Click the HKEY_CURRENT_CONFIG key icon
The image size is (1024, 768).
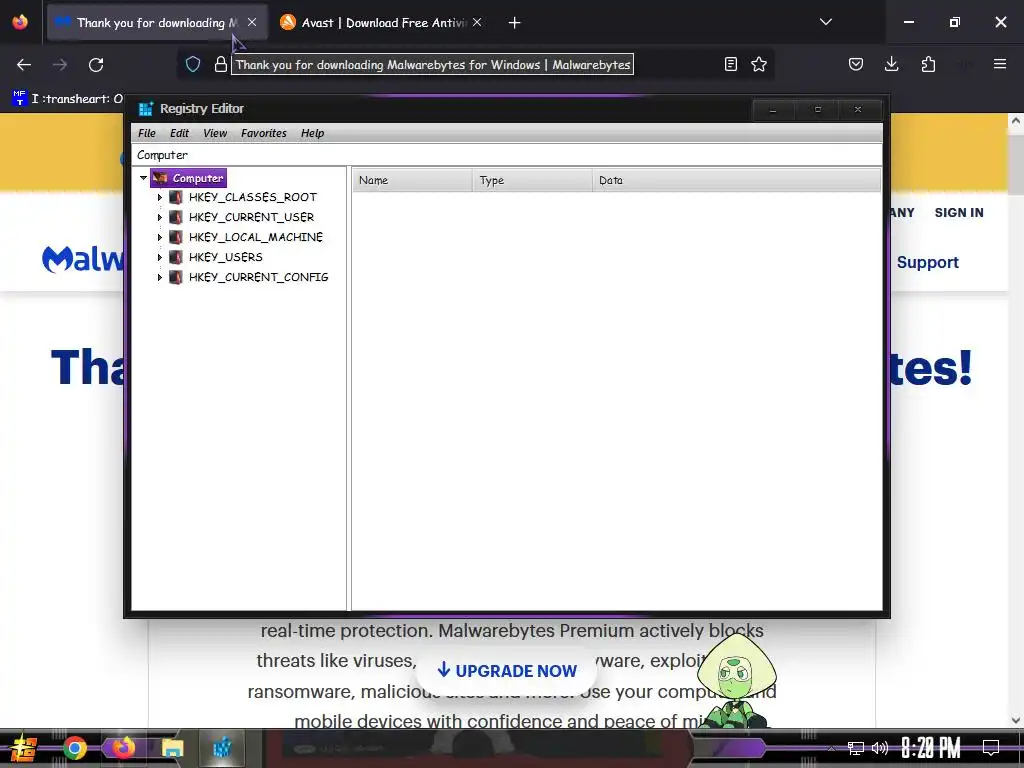click(x=175, y=278)
